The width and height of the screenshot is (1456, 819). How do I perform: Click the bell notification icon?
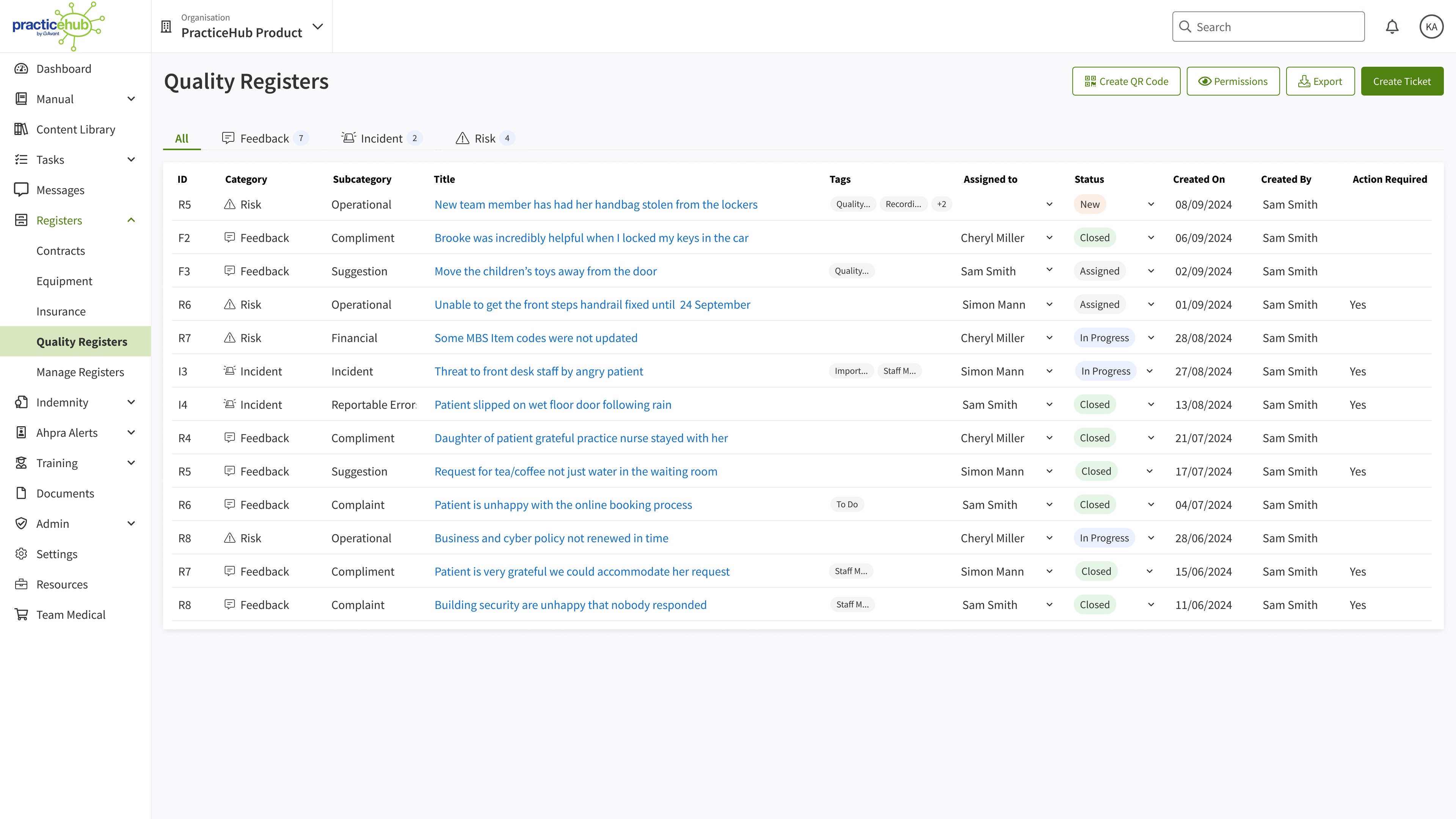(1392, 26)
